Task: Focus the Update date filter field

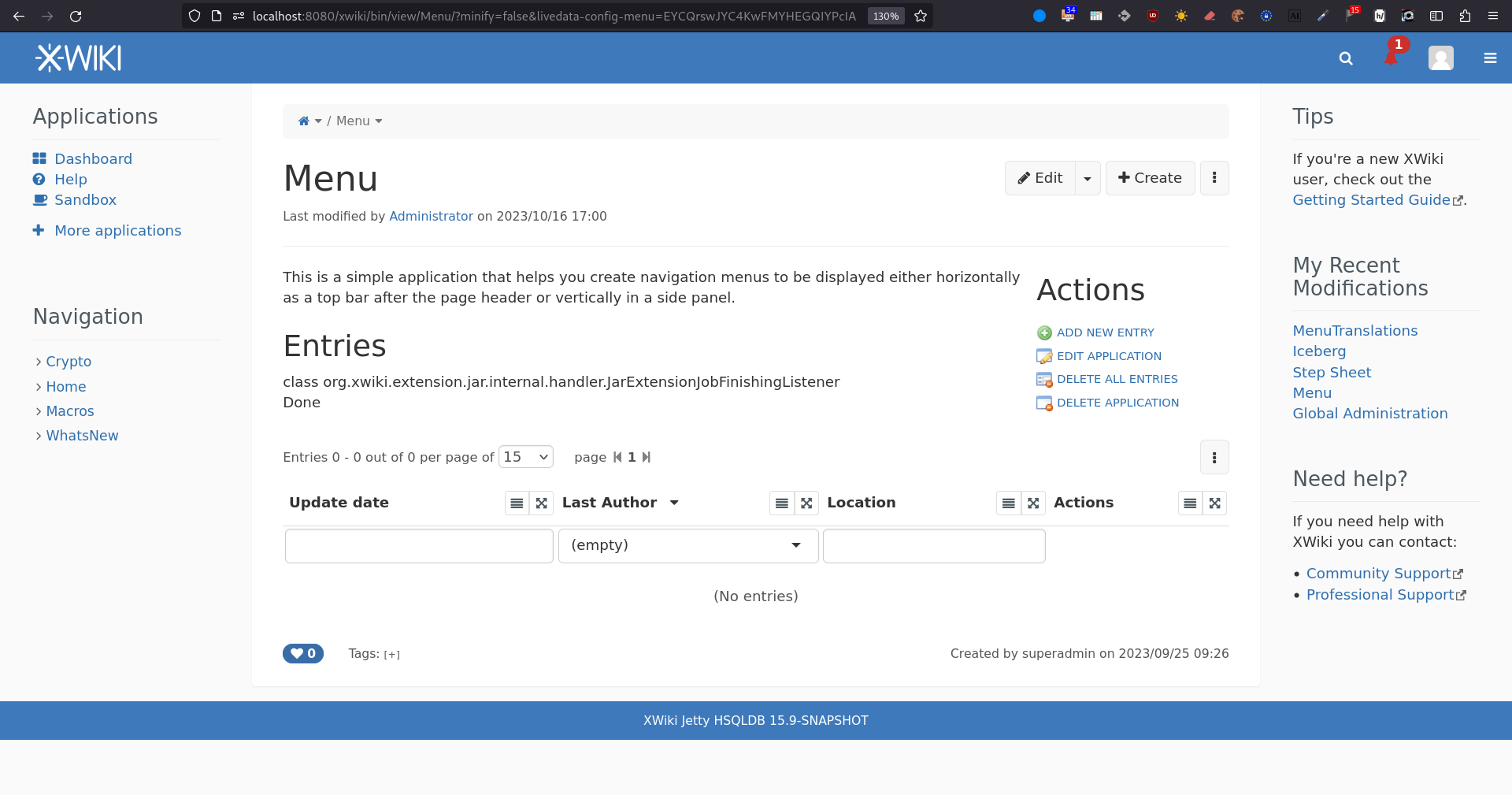Action: click(x=419, y=545)
